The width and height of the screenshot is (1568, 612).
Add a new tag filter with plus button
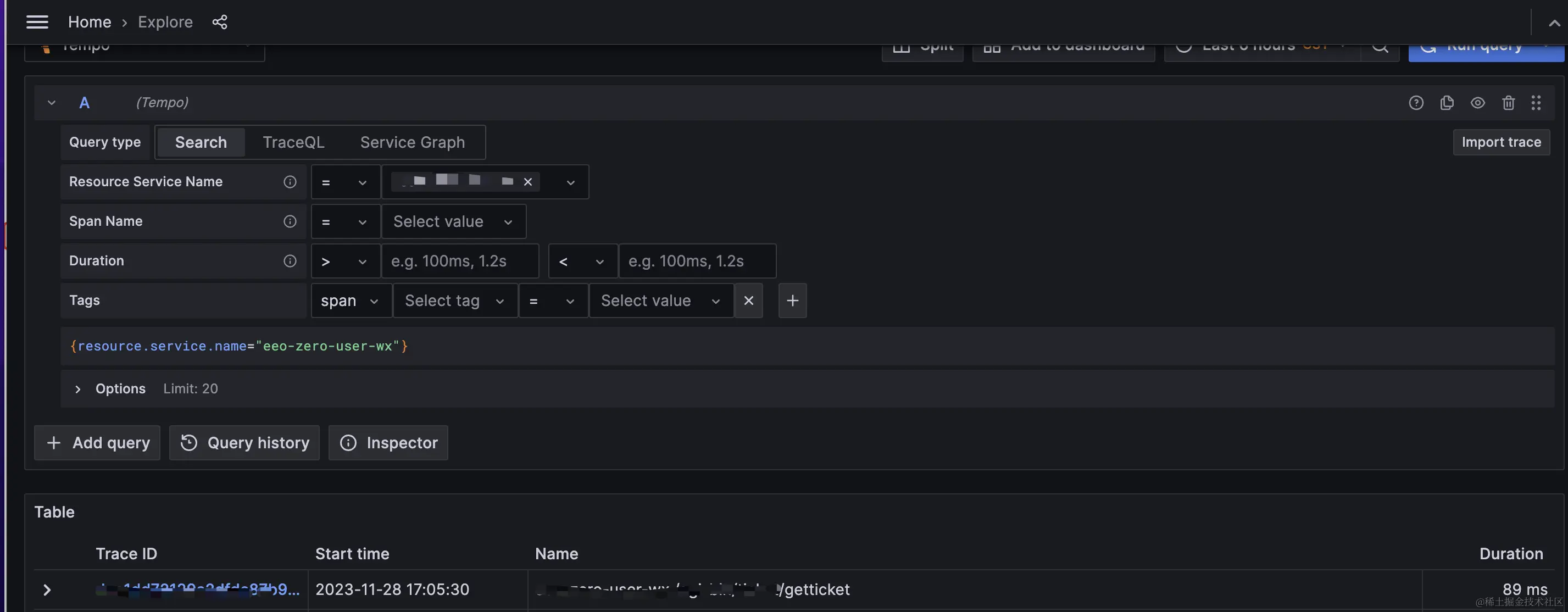point(792,301)
